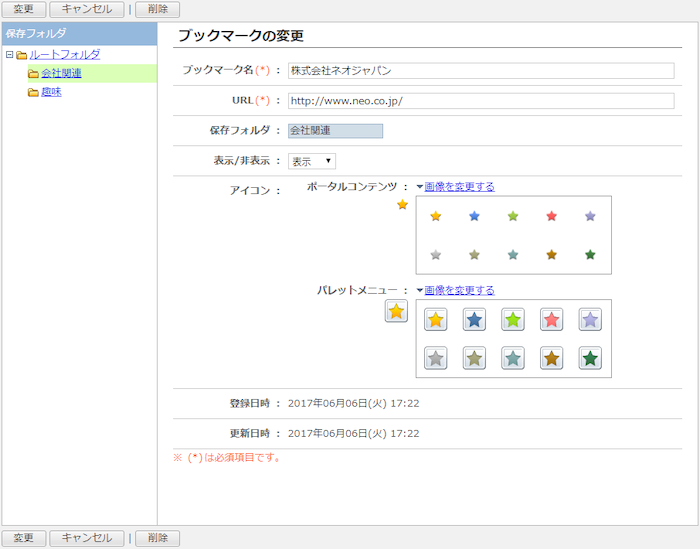Collapse the ルートフォルダ tree node

tap(9, 55)
